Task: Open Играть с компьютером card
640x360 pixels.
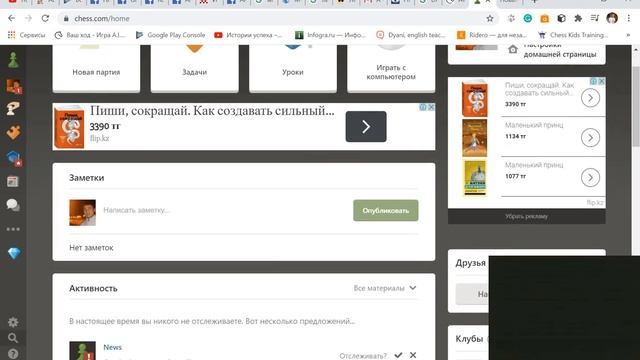Action: (x=391, y=68)
